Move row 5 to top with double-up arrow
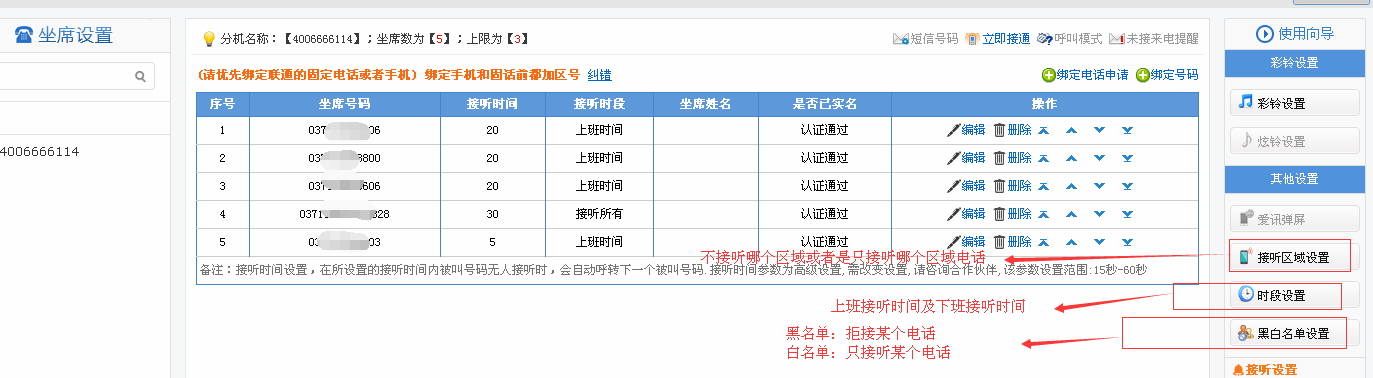The width and height of the screenshot is (1373, 378). click(x=1043, y=242)
